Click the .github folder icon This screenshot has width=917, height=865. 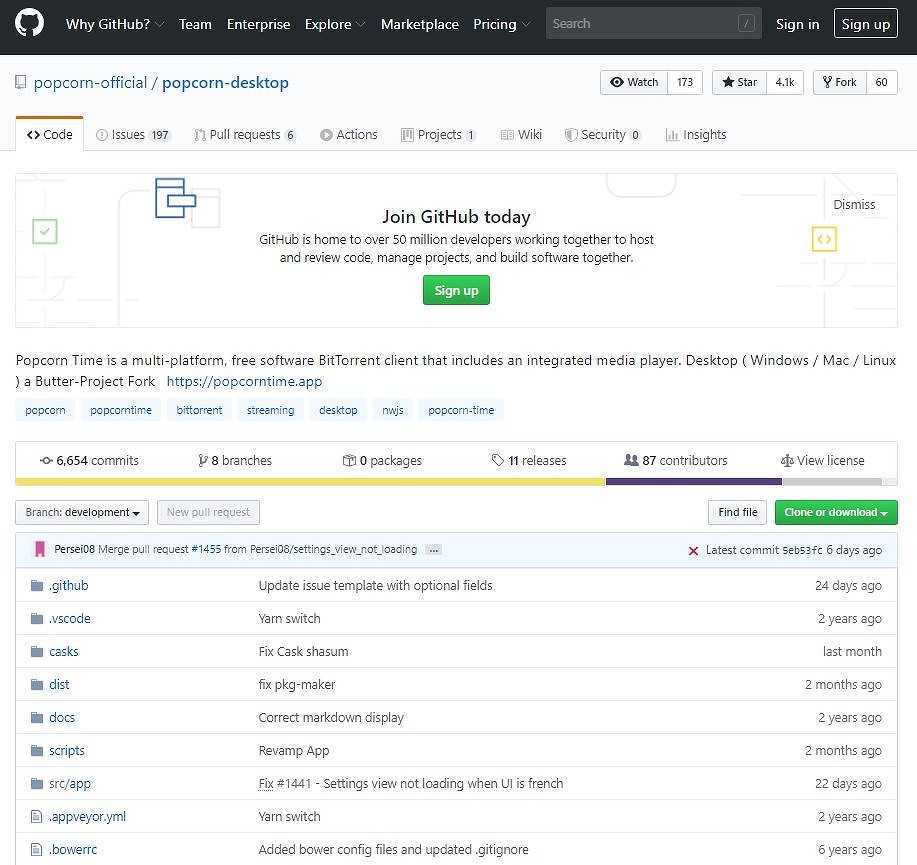point(37,586)
